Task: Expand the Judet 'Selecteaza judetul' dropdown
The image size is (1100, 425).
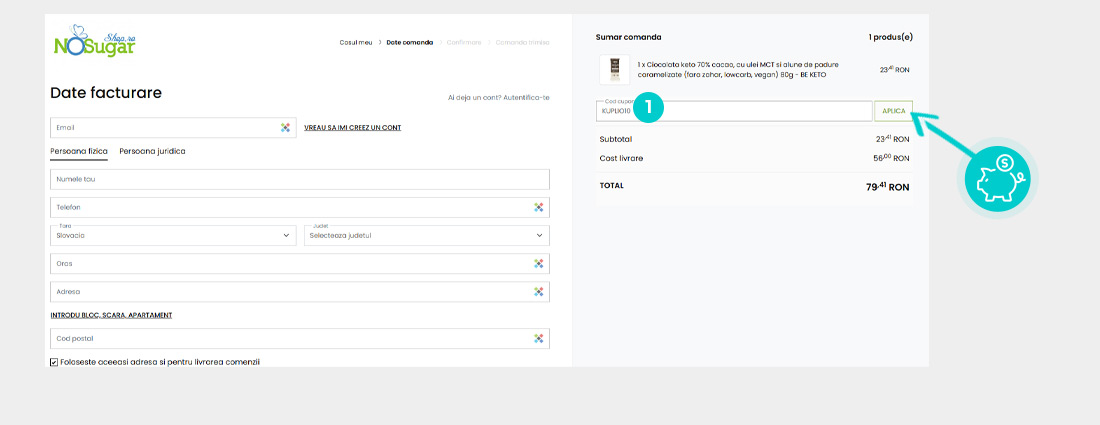Action: coord(426,236)
